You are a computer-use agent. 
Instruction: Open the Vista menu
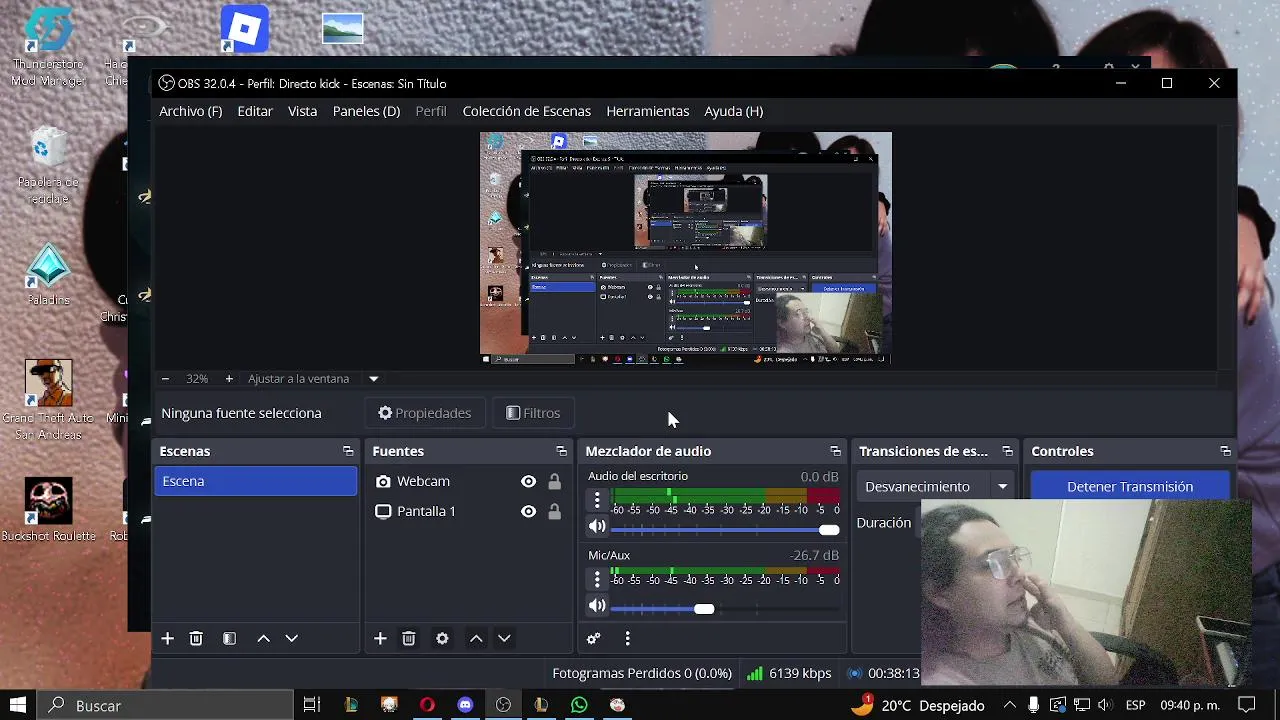[x=303, y=111]
